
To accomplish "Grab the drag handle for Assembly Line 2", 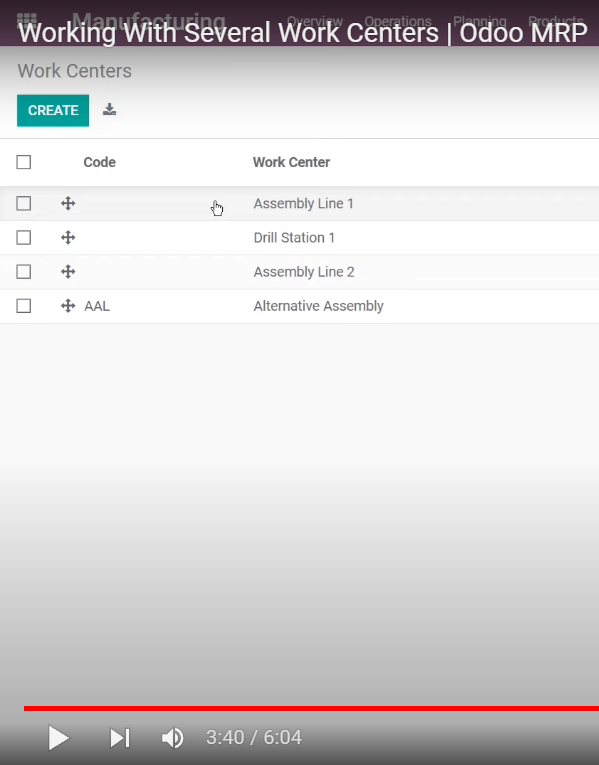I will (x=68, y=271).
